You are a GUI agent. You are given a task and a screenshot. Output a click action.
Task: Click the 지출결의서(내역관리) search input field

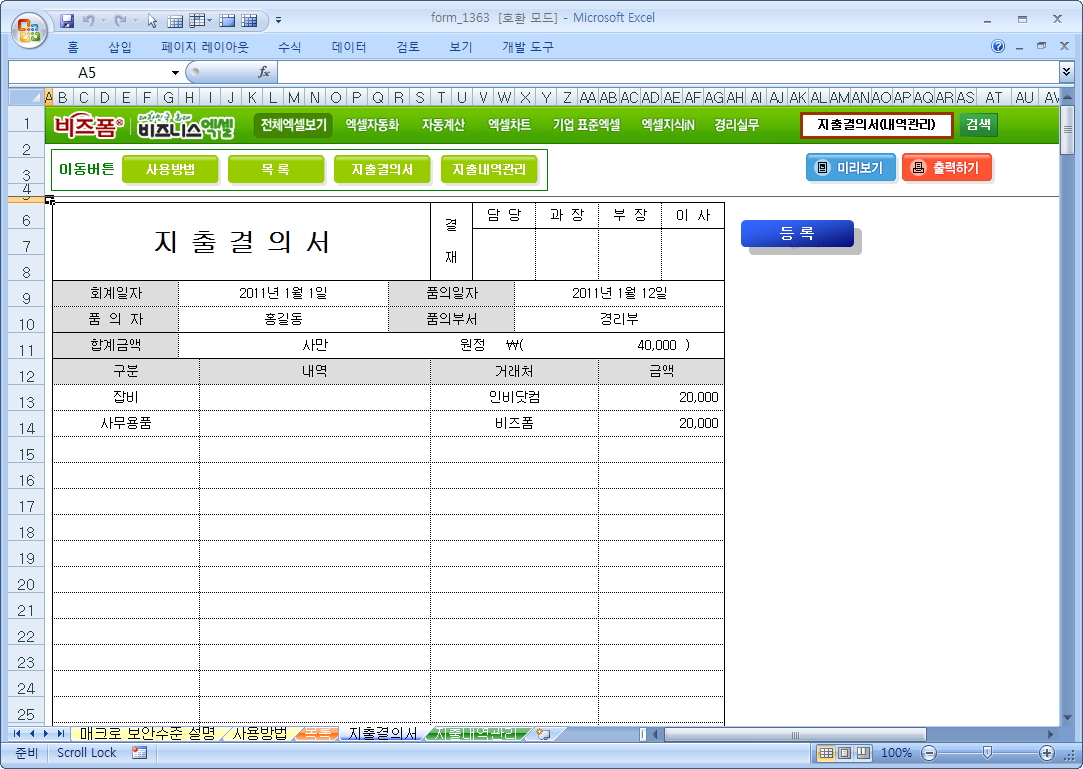(x=877, y=125)
